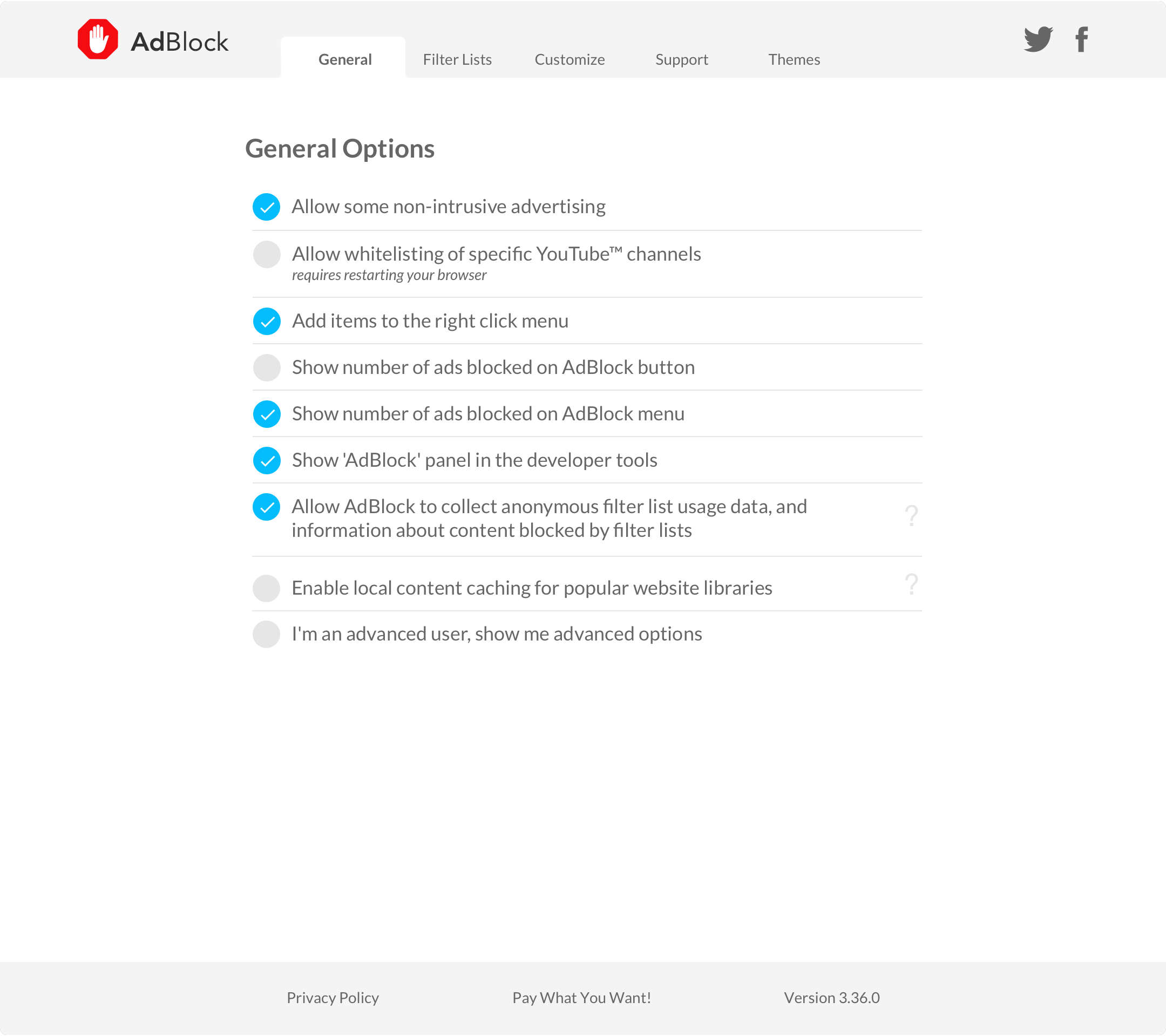Click the AdBlock stop-hand logo icon
Screen dimensions: 1166x1036
pyautogui.click(x=98, y=39)
